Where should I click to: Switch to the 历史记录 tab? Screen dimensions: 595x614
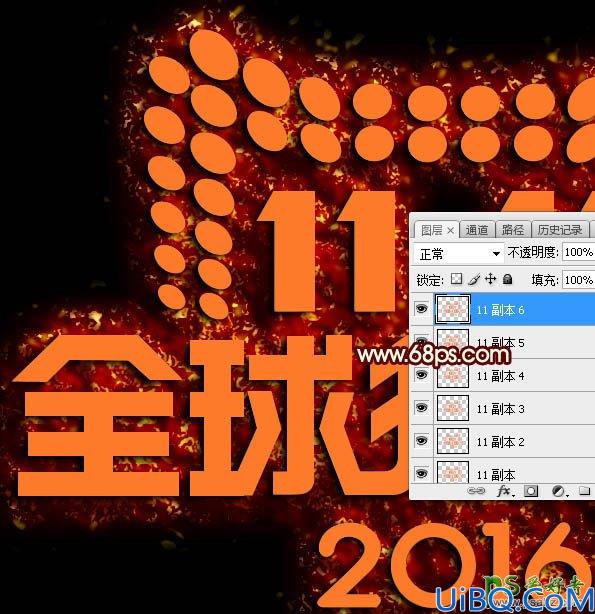pyautogui.click(x=559, y=230)
